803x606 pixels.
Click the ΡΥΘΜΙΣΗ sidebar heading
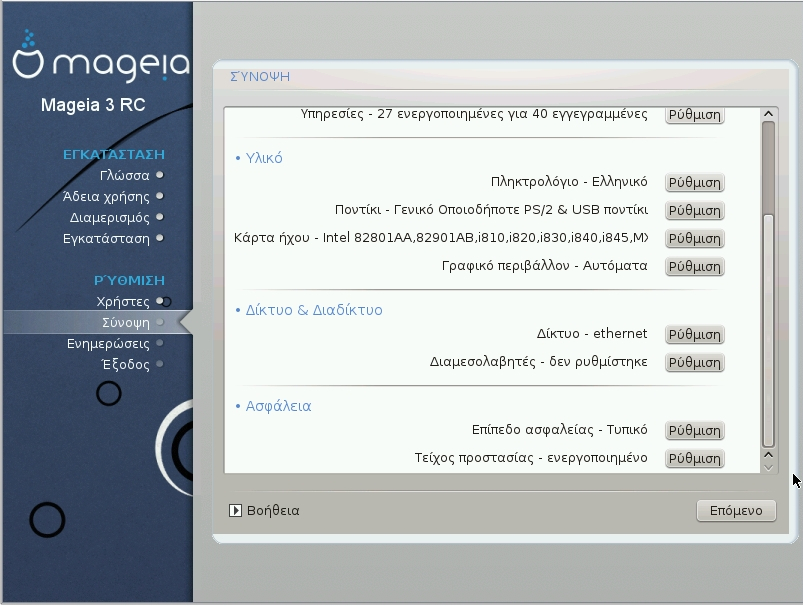click(129, 280)
